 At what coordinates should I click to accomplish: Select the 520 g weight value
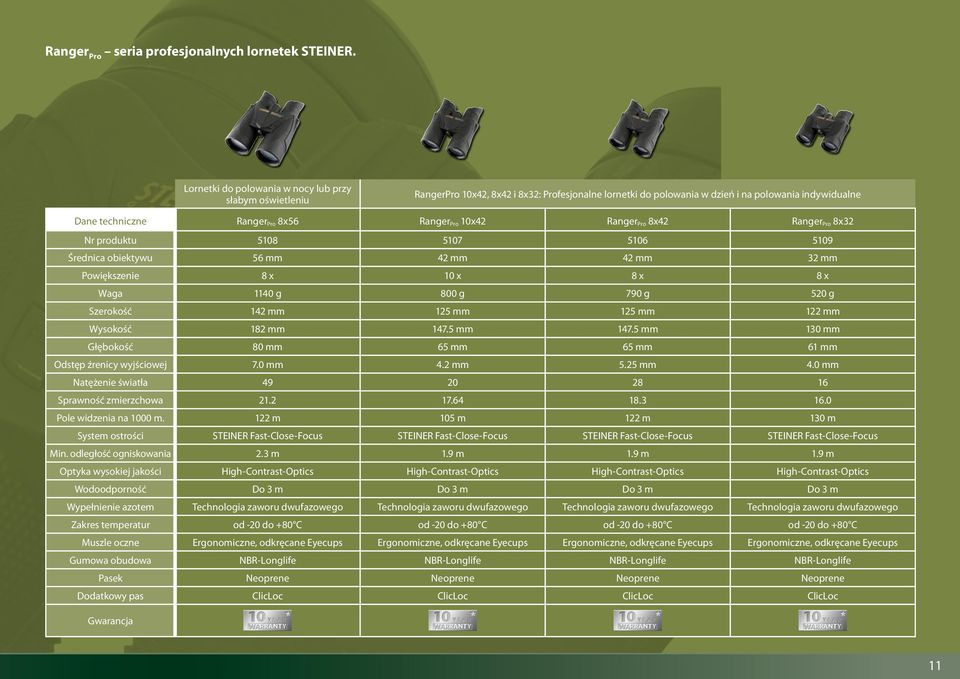(x=822, y=293)
